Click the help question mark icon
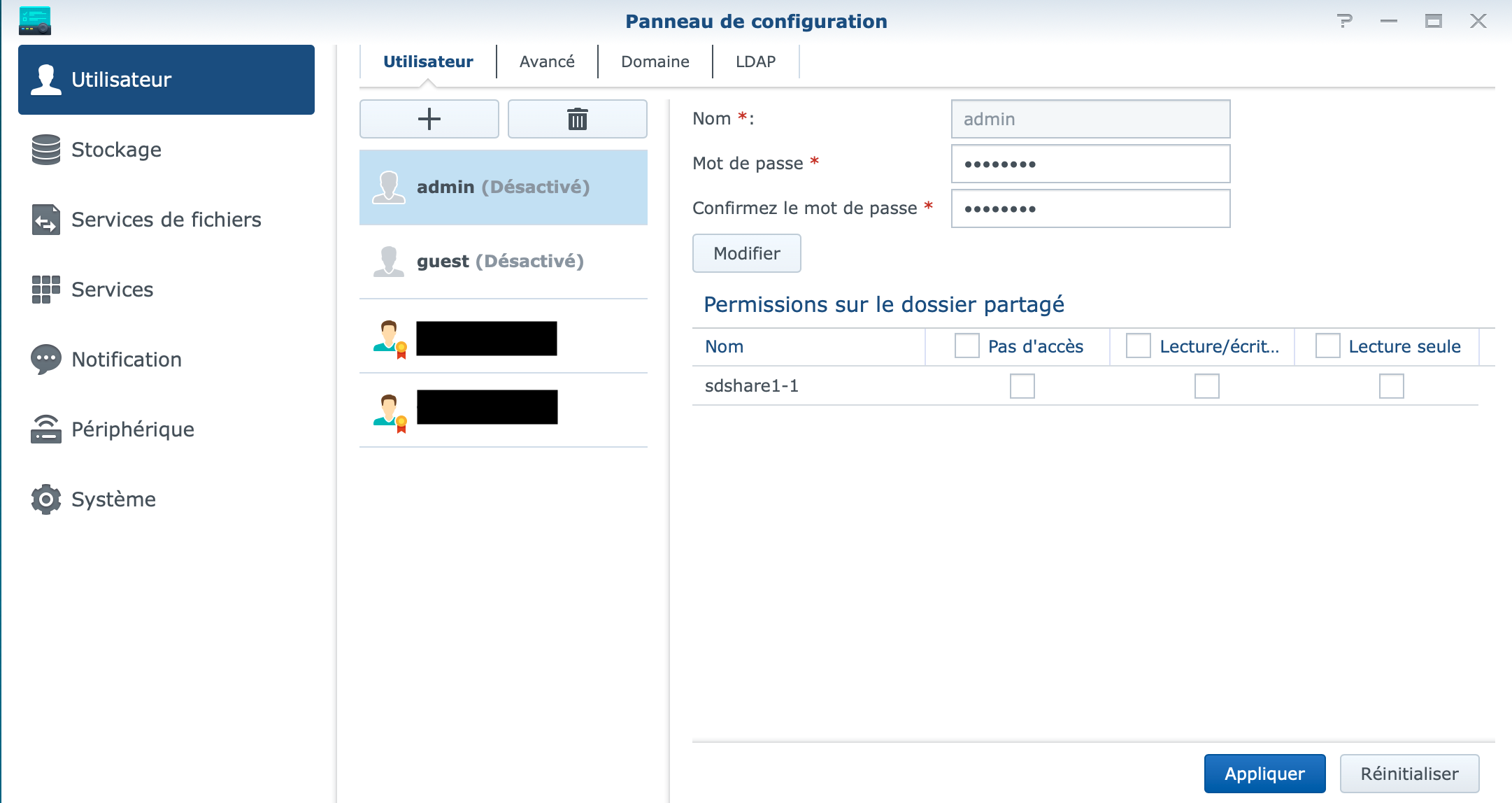The image size is (1512, 803). click(1344, 21)
